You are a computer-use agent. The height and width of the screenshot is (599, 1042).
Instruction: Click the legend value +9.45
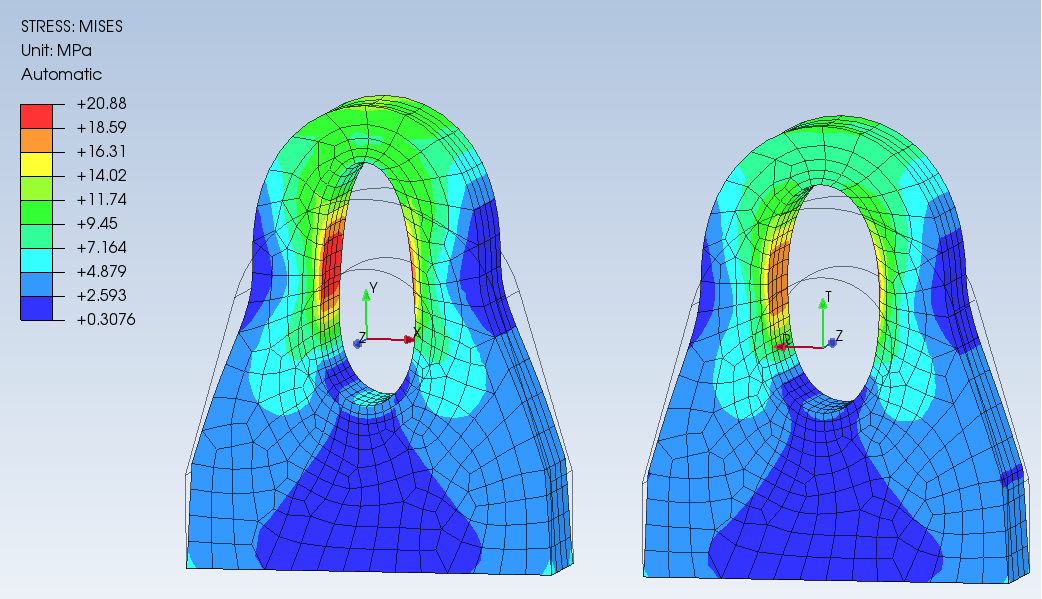pos(97,223)
